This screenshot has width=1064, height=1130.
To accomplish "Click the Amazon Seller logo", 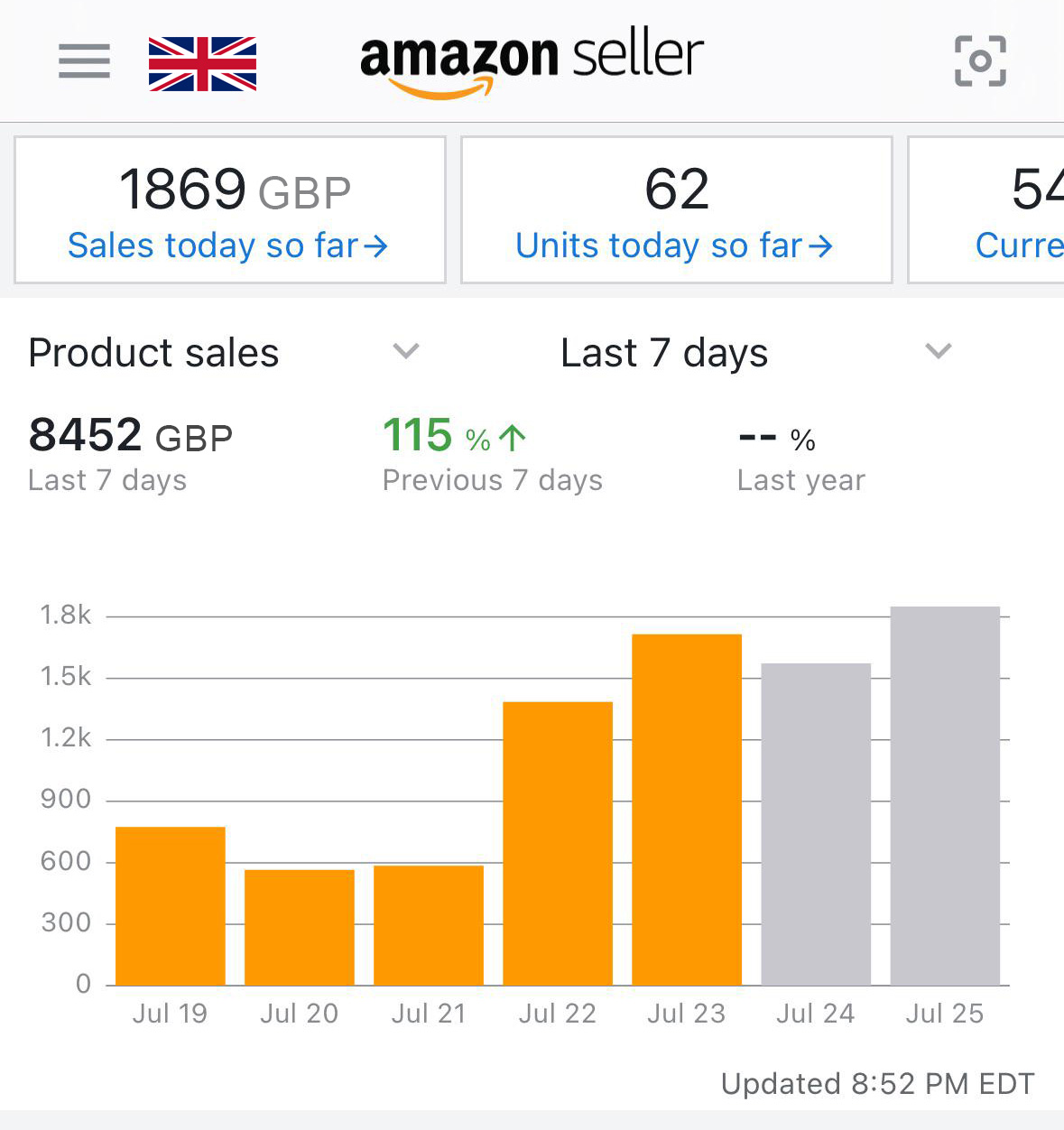I will 532,61.
